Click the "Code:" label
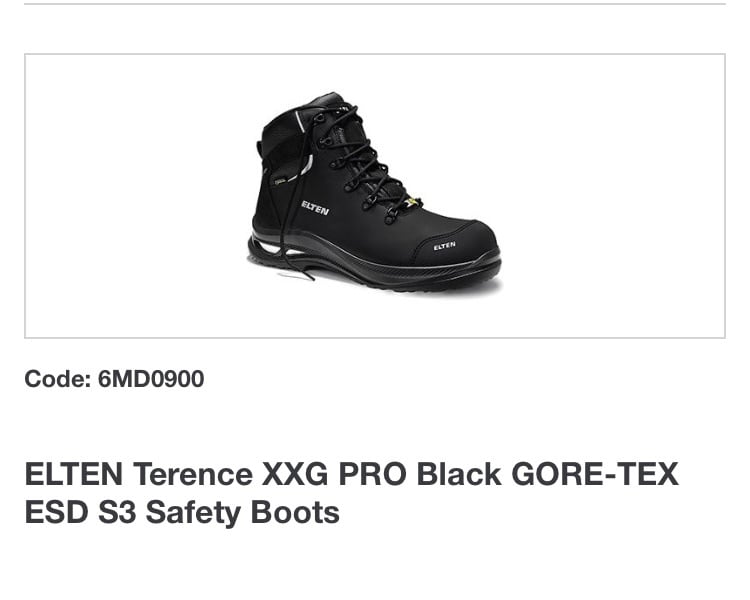 coord(58,379)
